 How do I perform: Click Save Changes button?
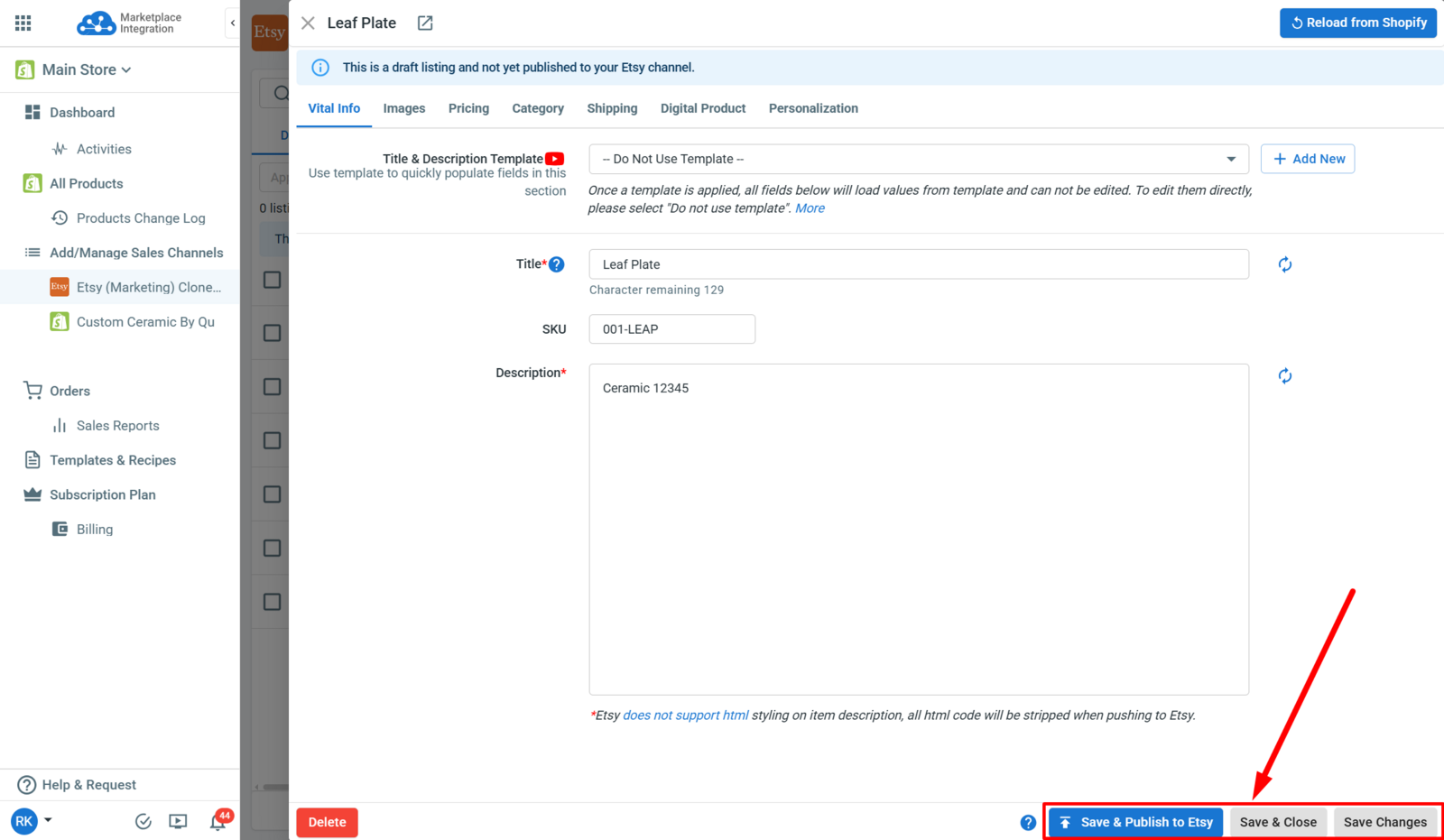tap(1385, 822)
